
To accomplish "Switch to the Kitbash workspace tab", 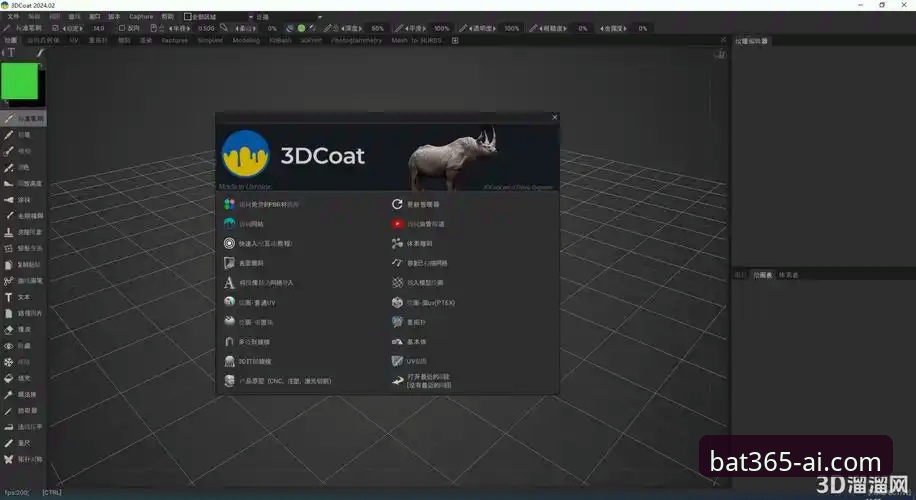I will click(280, 40).
